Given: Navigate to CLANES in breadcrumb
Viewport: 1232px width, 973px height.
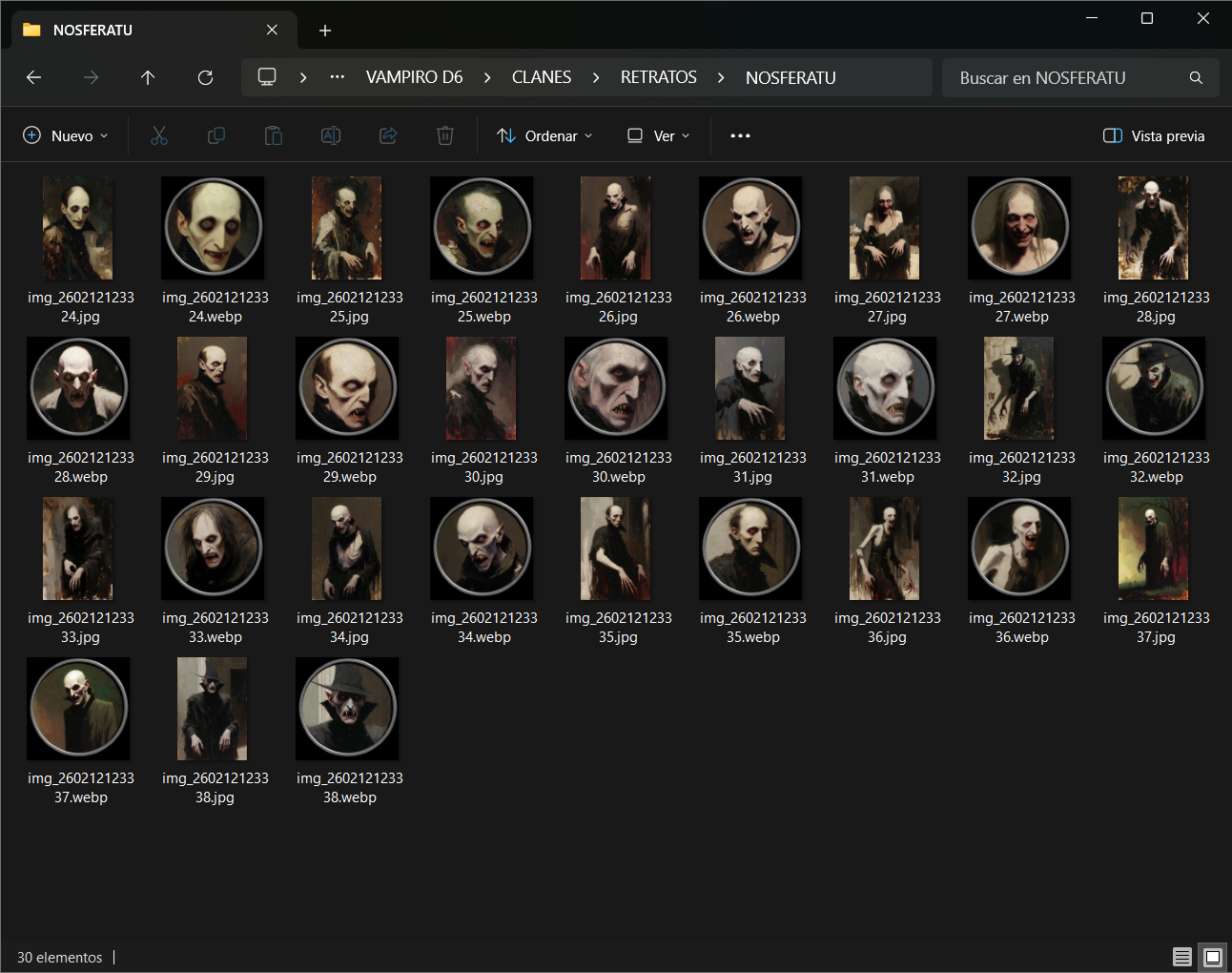Looking at the screenshot, I should pos(542,77).
